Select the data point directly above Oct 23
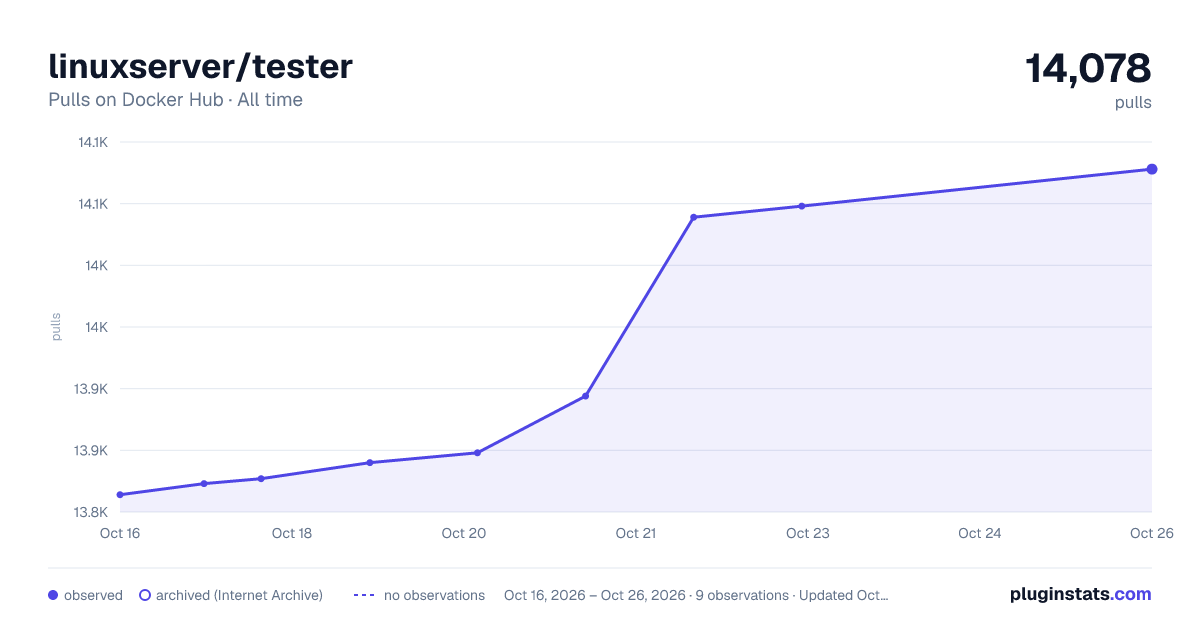This screenshot has width=1200, height=630. 802,206
